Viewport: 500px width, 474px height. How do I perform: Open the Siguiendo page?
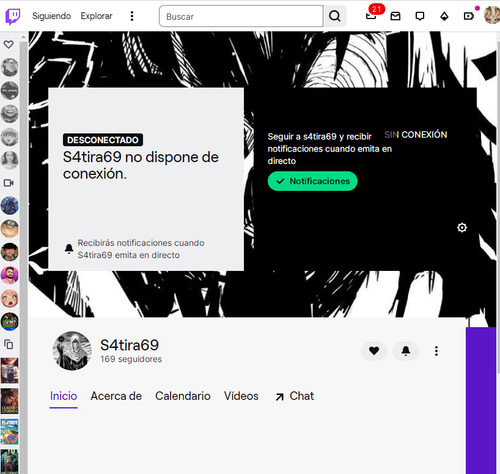point(51,16)
